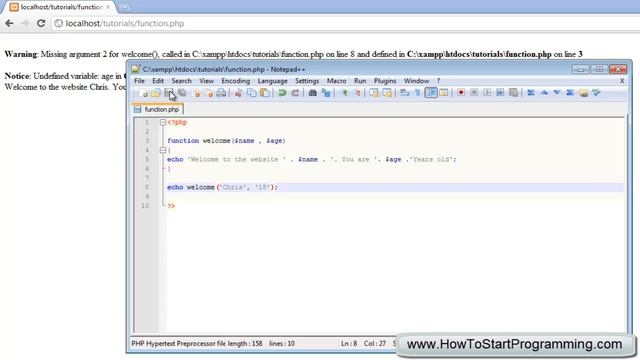The height and width of the screenshot is (360, 640).
Task: Click the New file icon in Notepad++
Action: [x=143, y=93]
